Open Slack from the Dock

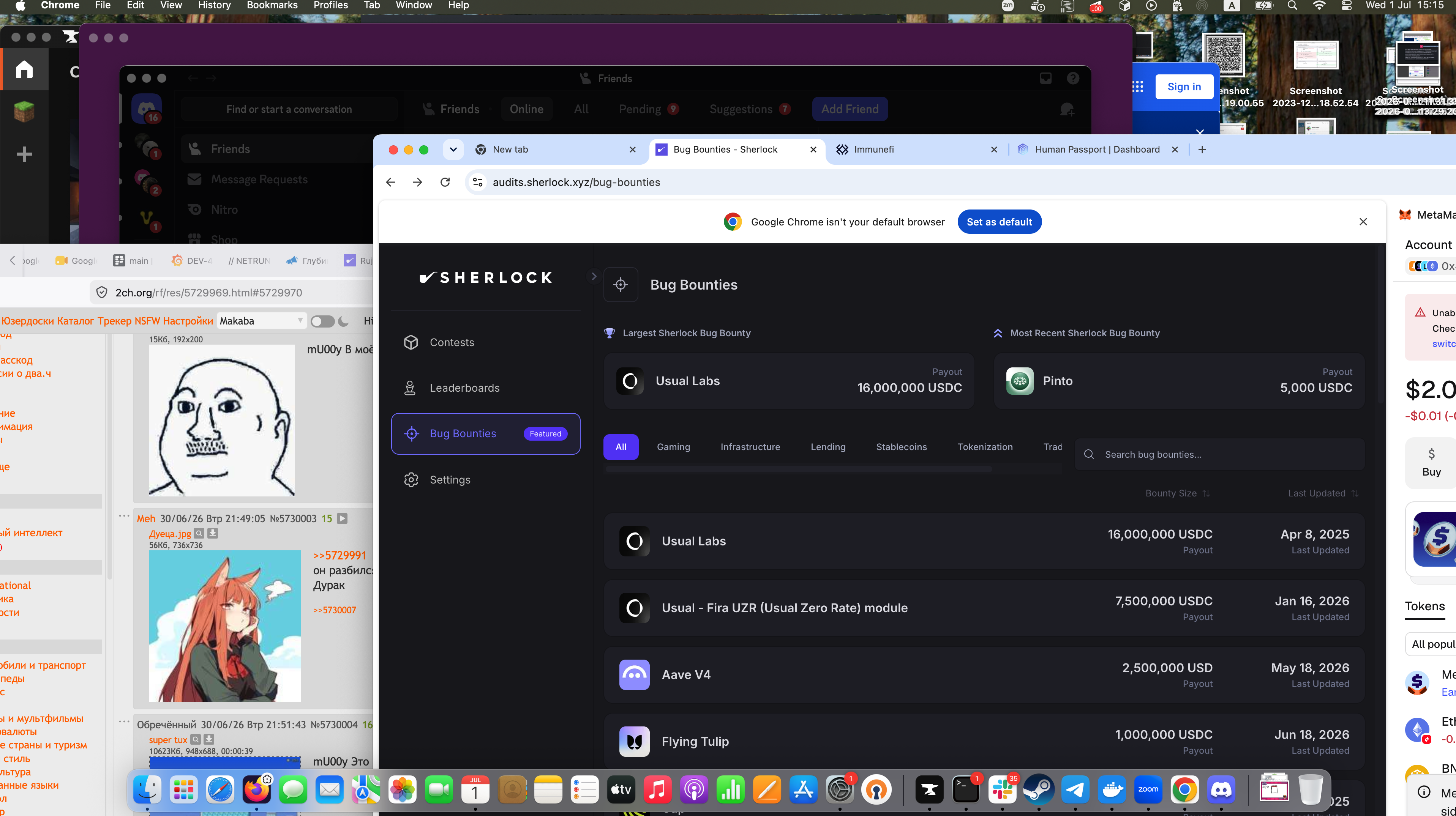pyautogui.click(x=1002, y=789)
